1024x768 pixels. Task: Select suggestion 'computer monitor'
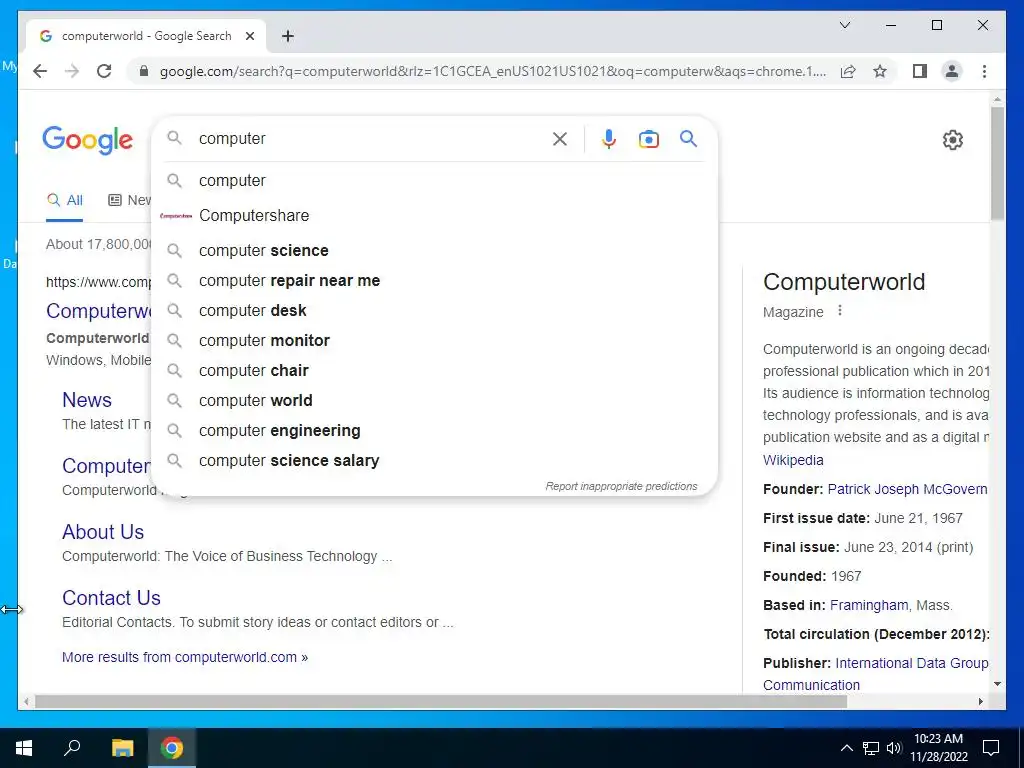click(434, 341)
